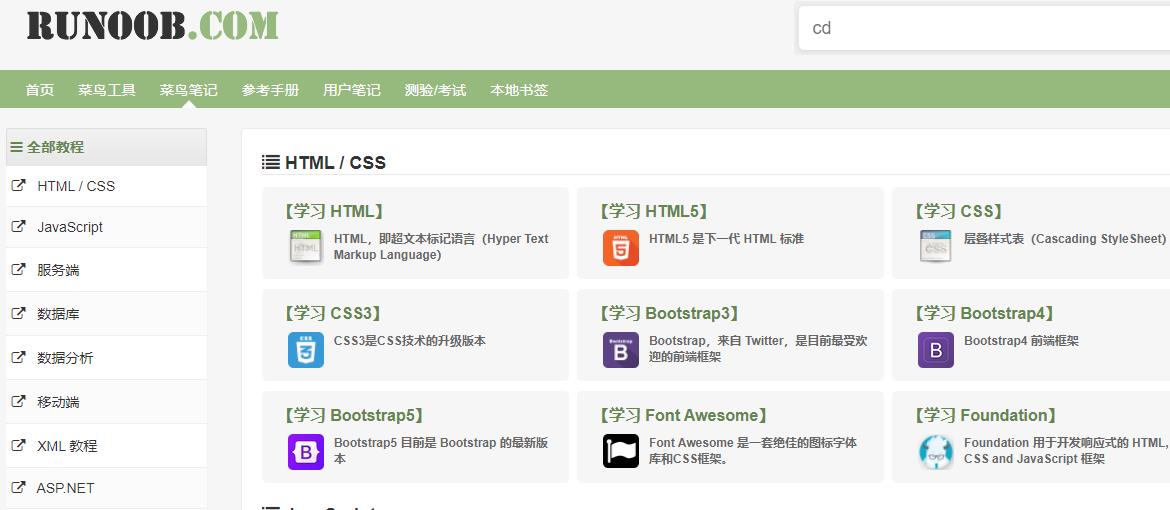
Task: Click the search box containing cd
Action: (x=983, y=28)
